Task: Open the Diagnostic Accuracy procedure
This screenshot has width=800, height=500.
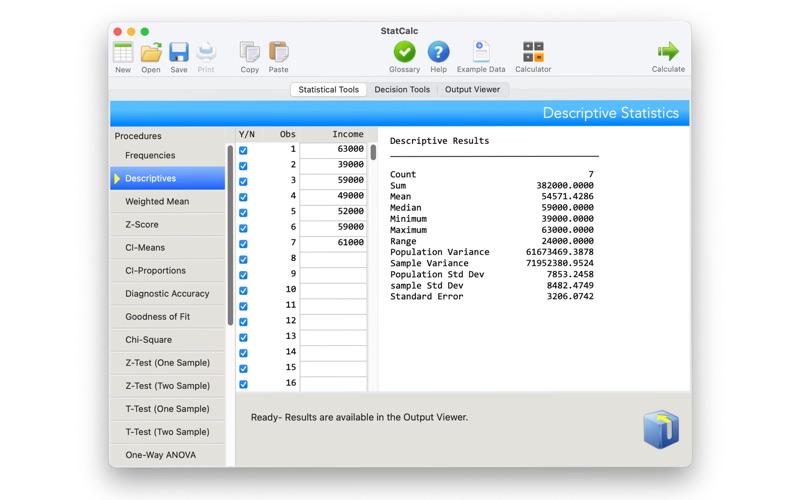Action: coord(167,293)
